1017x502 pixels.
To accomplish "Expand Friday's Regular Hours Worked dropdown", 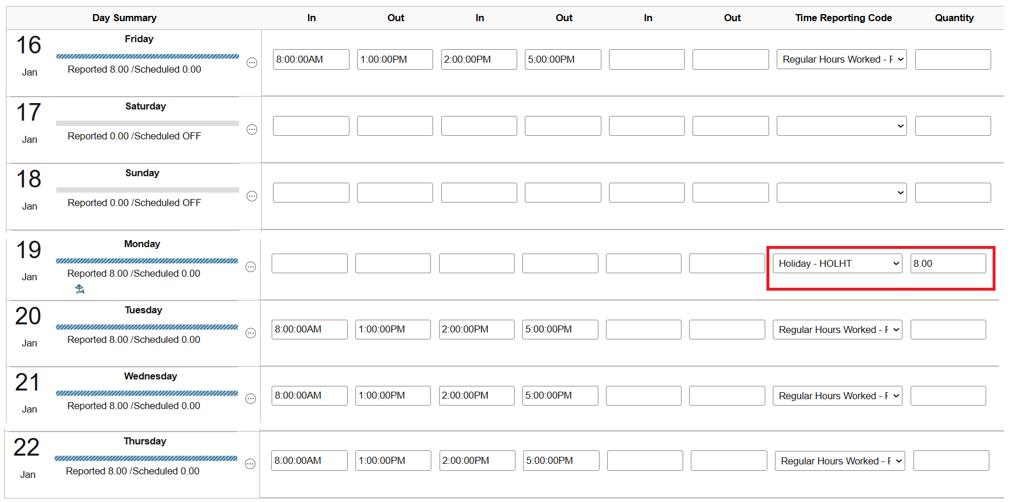I will (841, 60).
